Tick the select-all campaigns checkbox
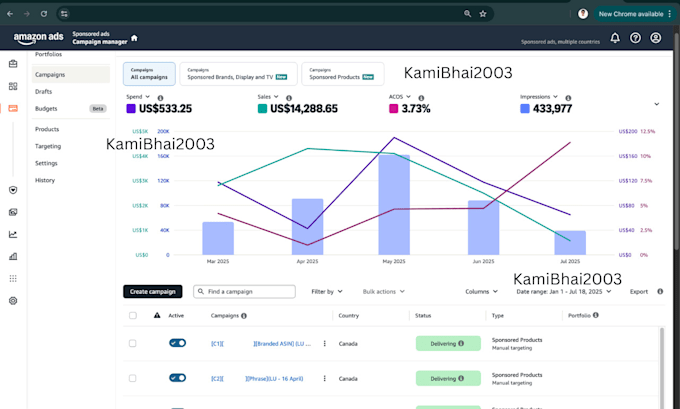Screen dimensions: 680x409 (x=133, y=315)
